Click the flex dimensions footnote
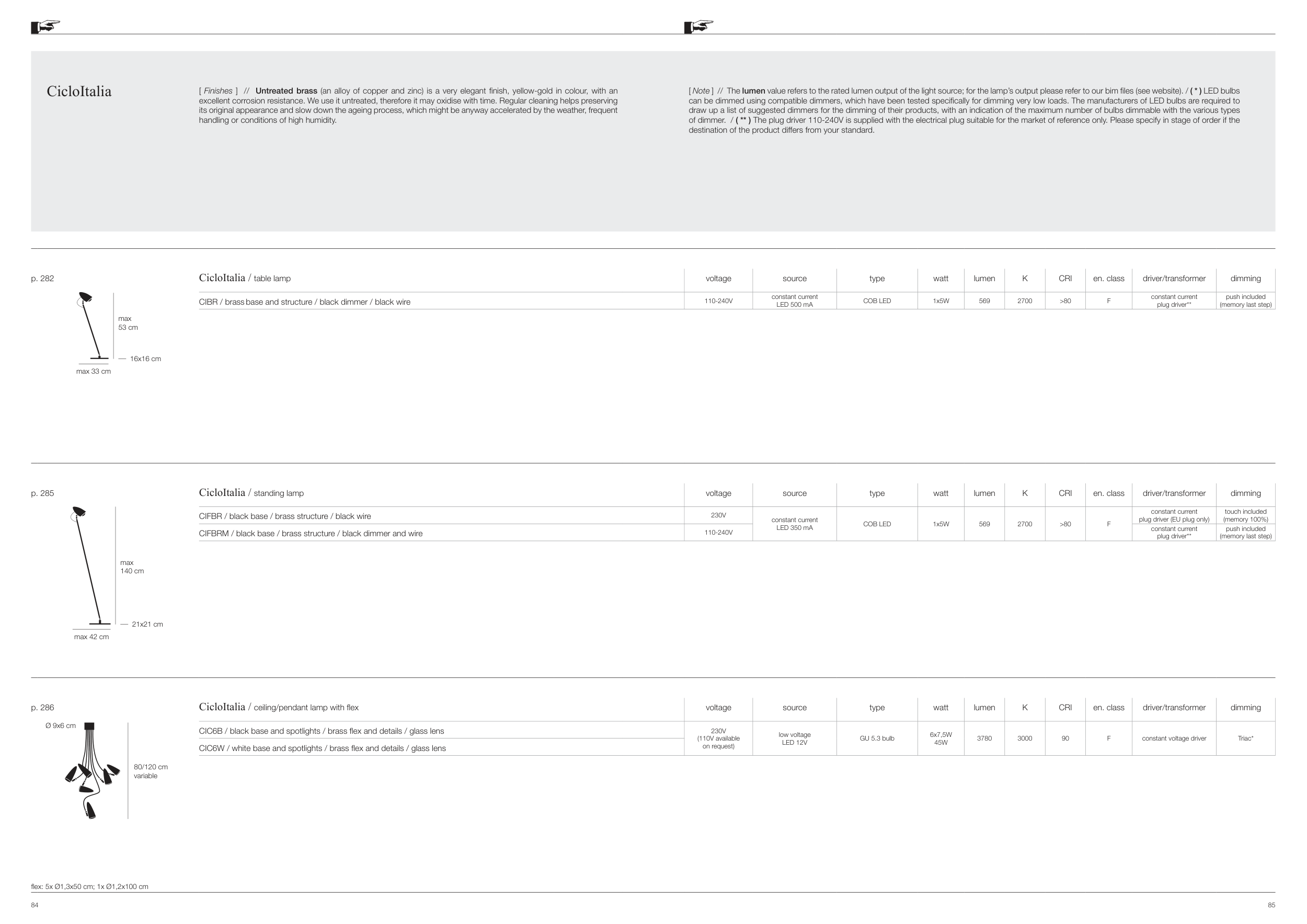1307x924 pixels. [89, 886]
